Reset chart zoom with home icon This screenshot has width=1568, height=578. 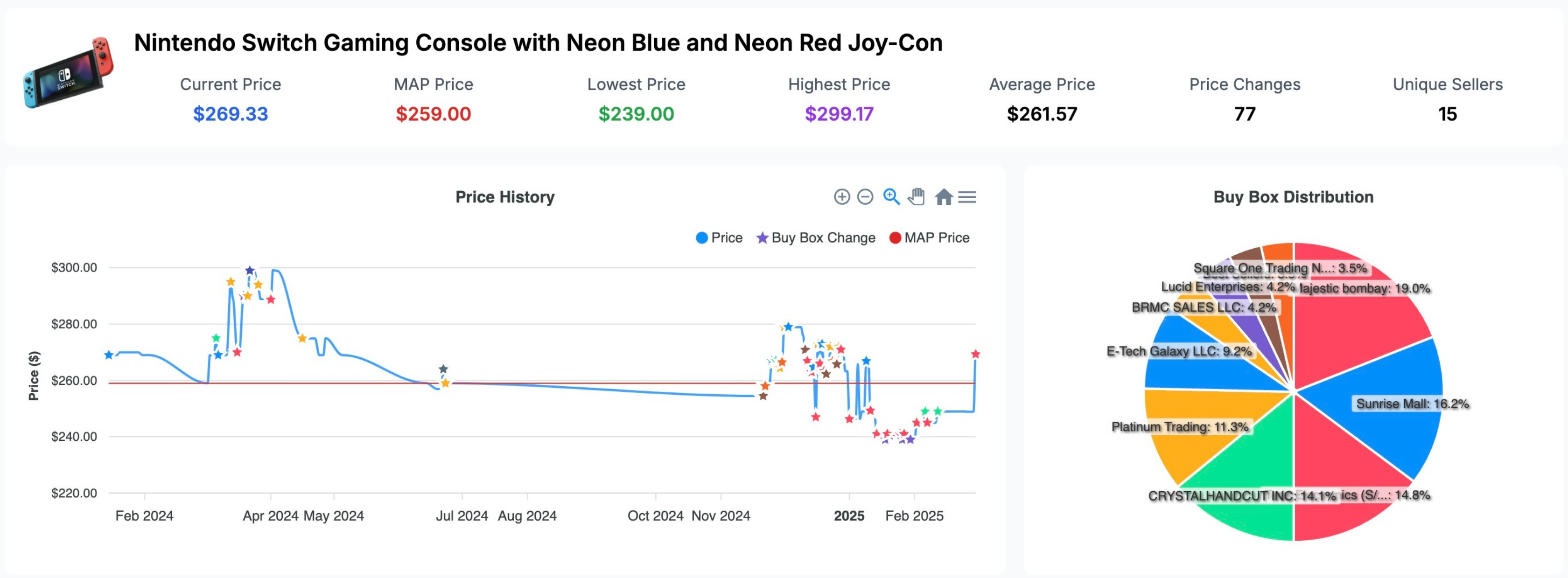(944, 196)
